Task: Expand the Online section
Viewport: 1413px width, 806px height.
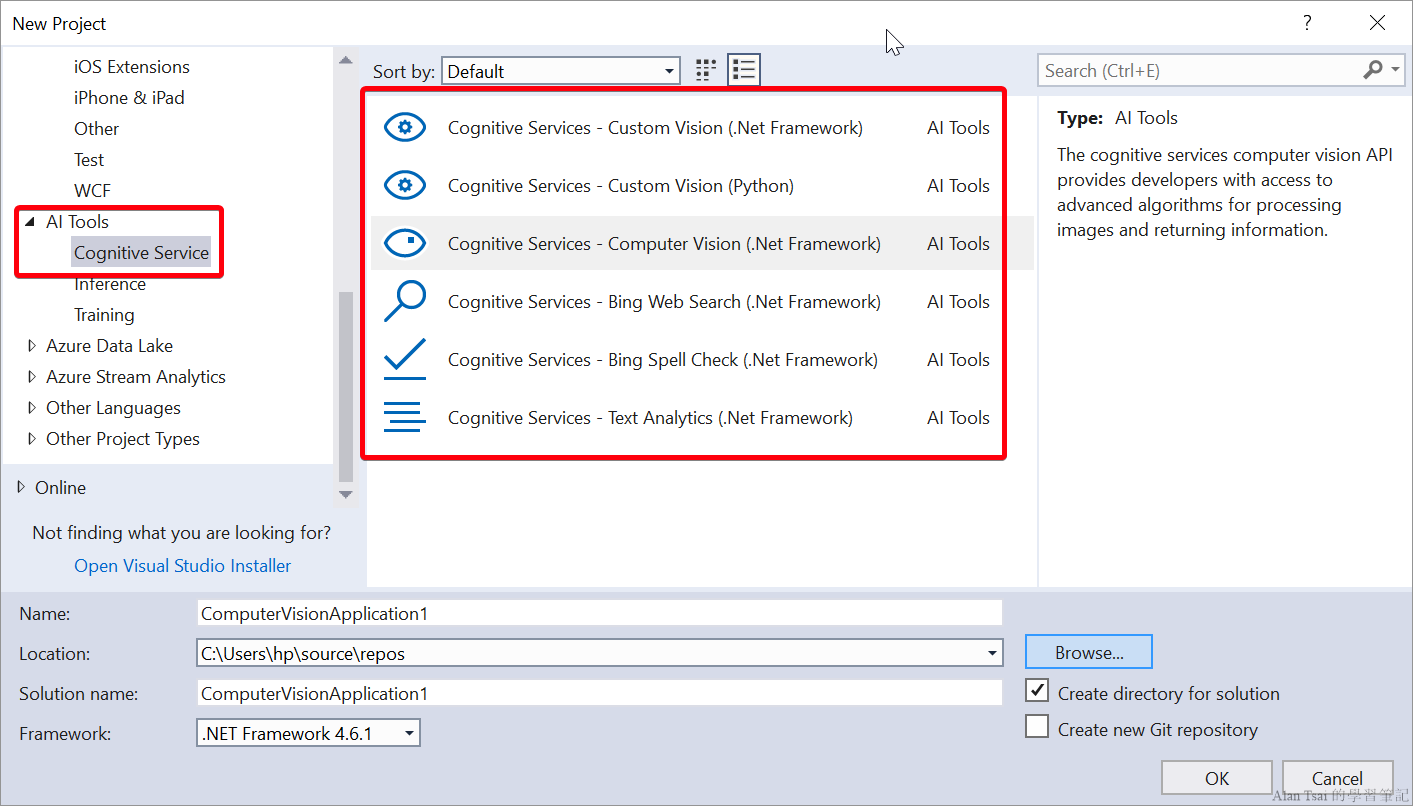Action: (21, 488)
